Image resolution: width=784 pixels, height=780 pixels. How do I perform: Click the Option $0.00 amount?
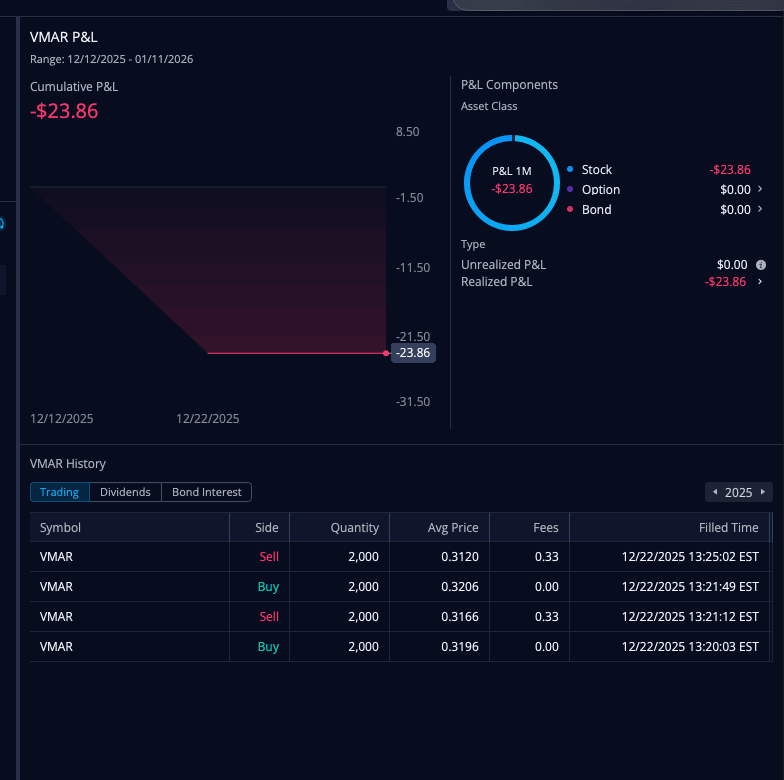coord(735,190)
